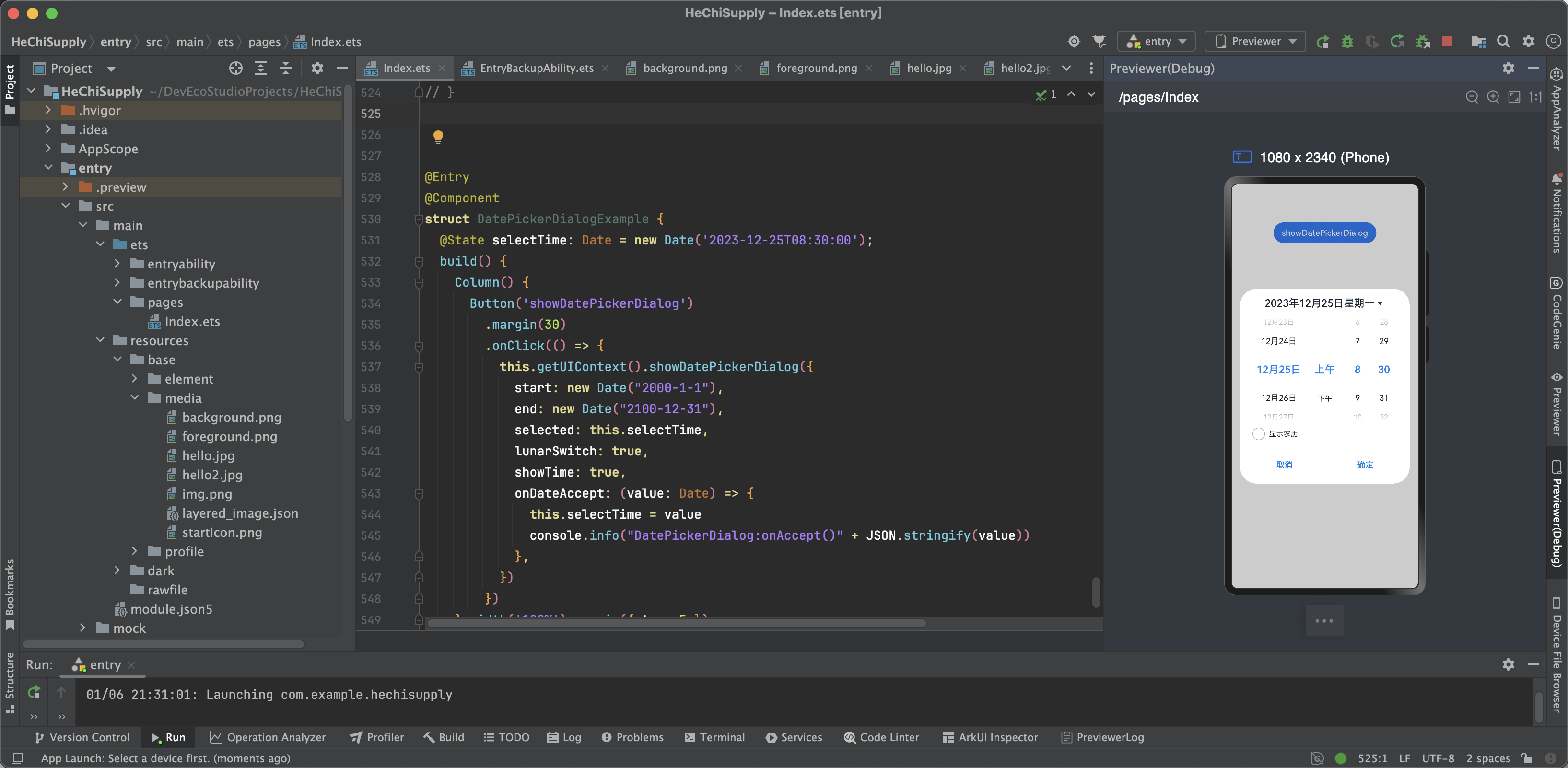This screenshot has height=768, width=1568.
Task: Click the Debug bug icon in toolbar
Action: coord(1347,41)
